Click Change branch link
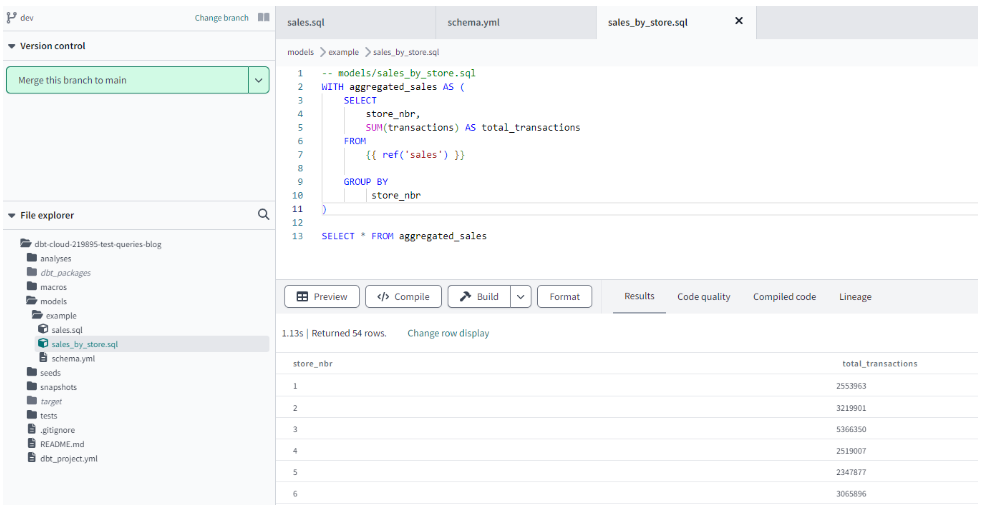The width and height of the screenshot is (983, 505). 221,18
